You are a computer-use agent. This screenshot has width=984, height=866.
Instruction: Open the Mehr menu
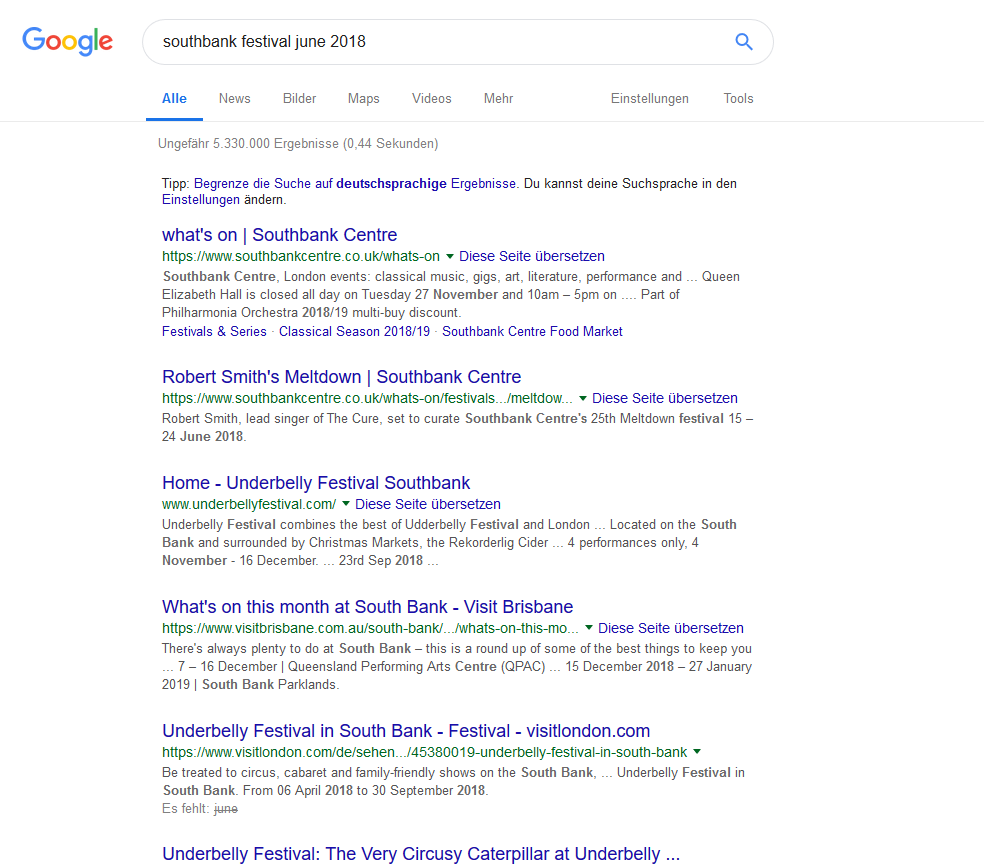pos(498,99)
